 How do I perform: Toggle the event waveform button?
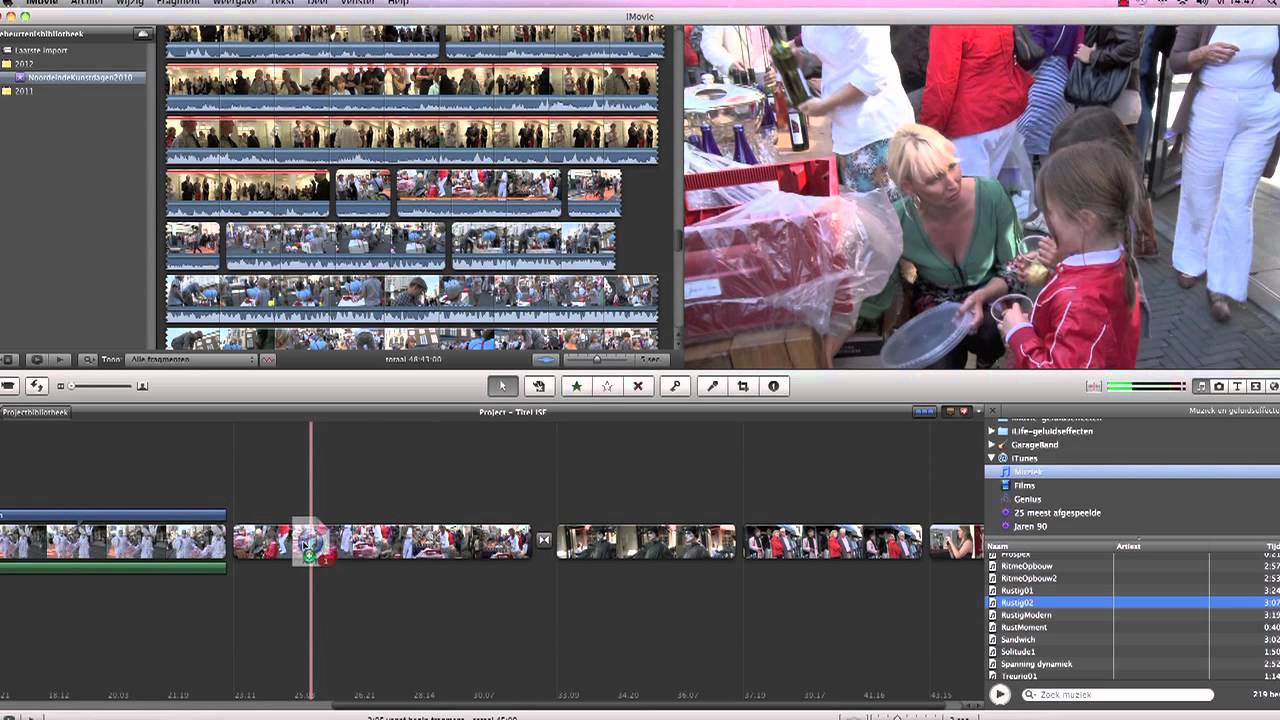(x=546, y=359)
